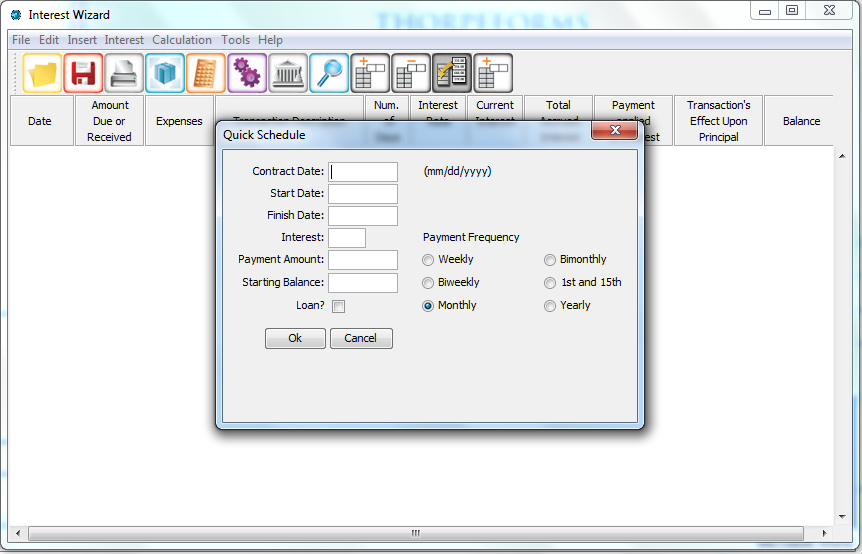Select the 1st and 15th radio button
Screen dimensions: 862x554
click(550, 283)
